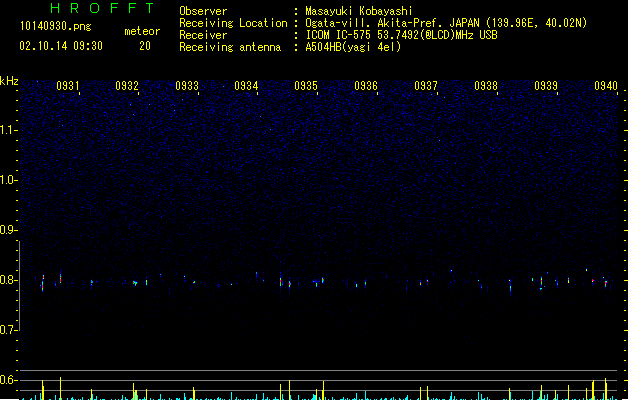The height and width of the screenshot is (400, 629).
Task: Select antenna text A504HB(yagi 4el)
Action: [353, 47]
